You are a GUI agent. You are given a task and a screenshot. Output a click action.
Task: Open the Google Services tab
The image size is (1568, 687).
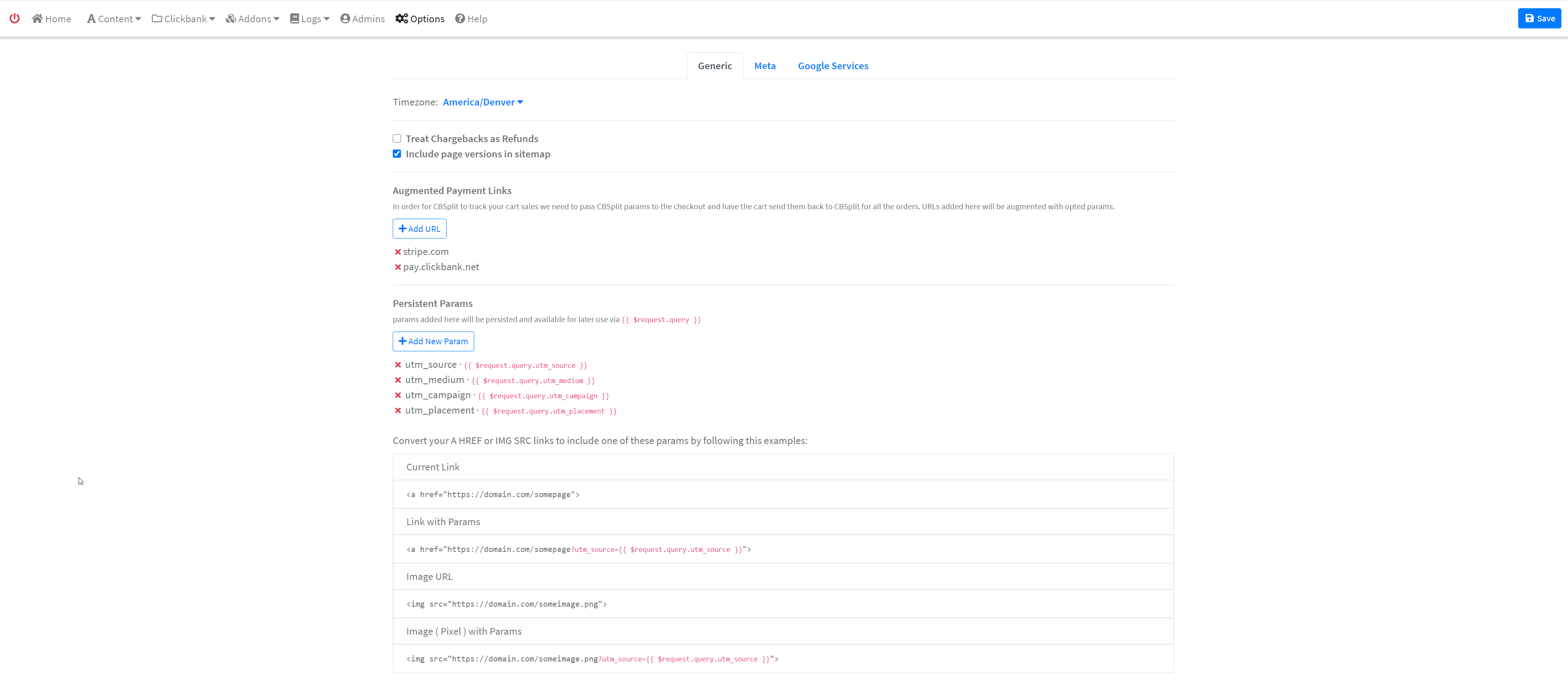pyautogui.click(x=833, y=66)
